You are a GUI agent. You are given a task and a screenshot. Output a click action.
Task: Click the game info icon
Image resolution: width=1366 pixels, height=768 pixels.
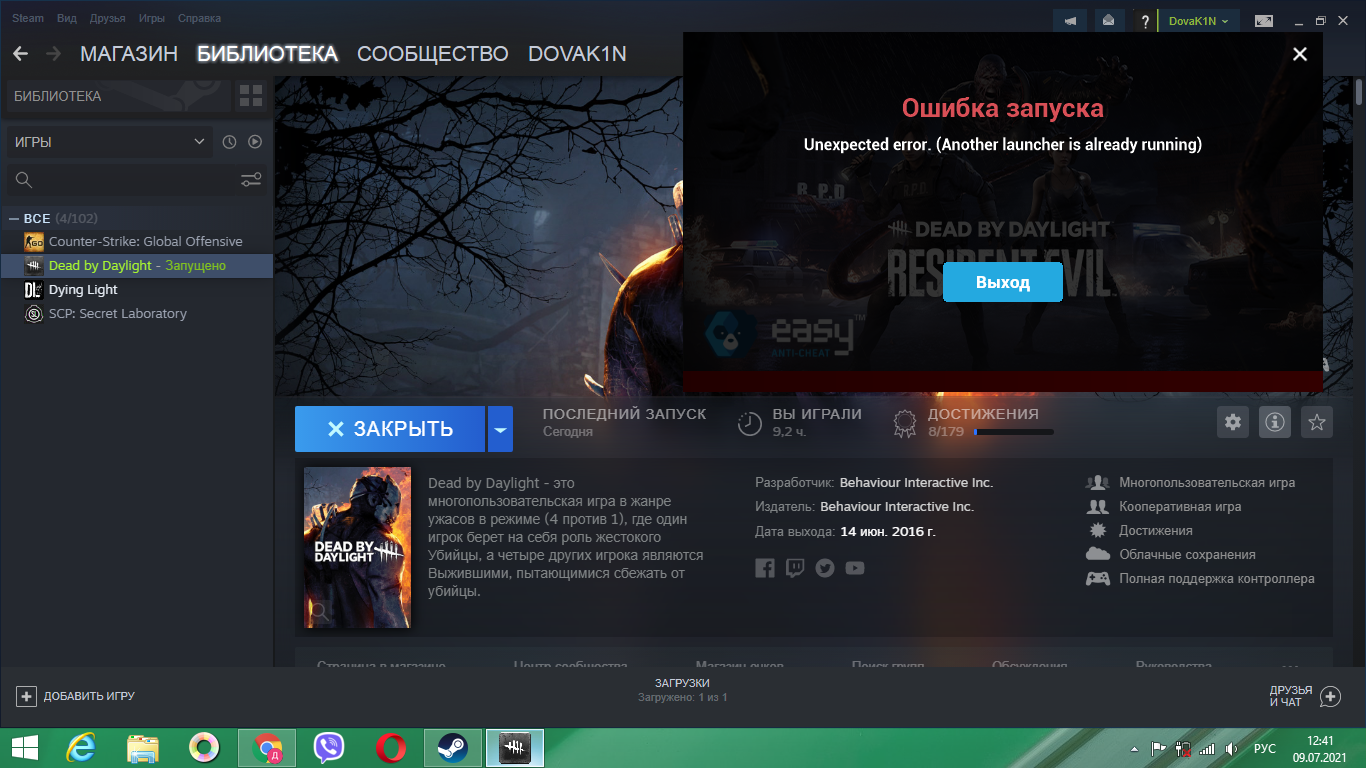pos(1275,422)
